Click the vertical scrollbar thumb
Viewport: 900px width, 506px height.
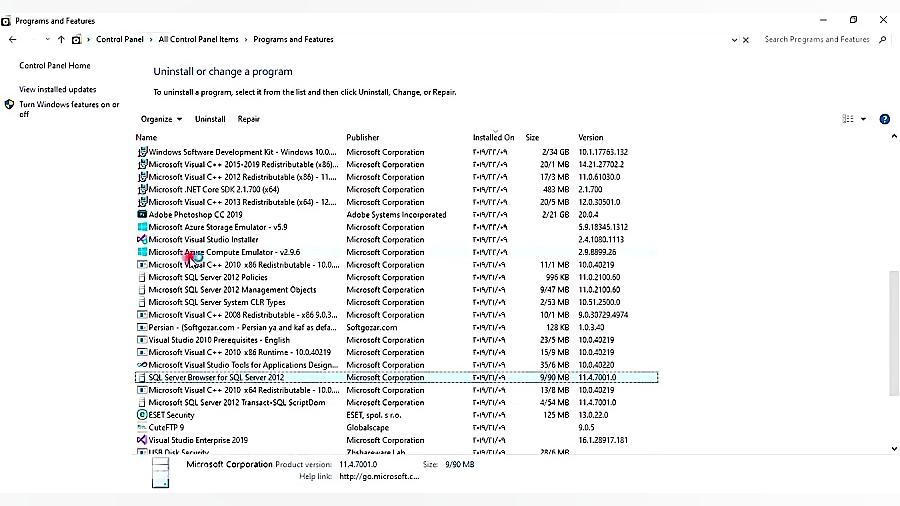point(894,333)
